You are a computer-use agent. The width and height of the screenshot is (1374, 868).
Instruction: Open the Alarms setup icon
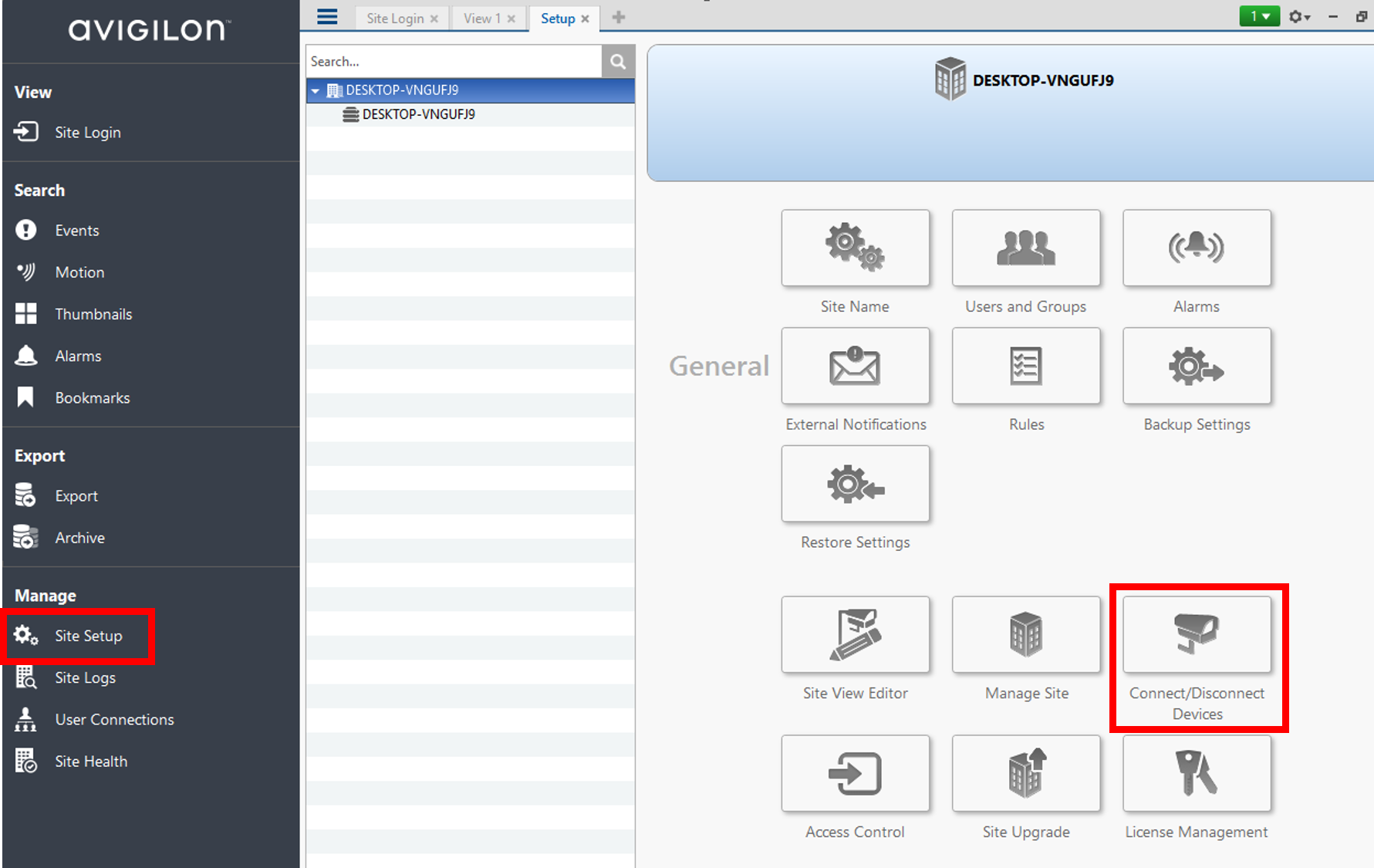click(x=1197, y=248)
